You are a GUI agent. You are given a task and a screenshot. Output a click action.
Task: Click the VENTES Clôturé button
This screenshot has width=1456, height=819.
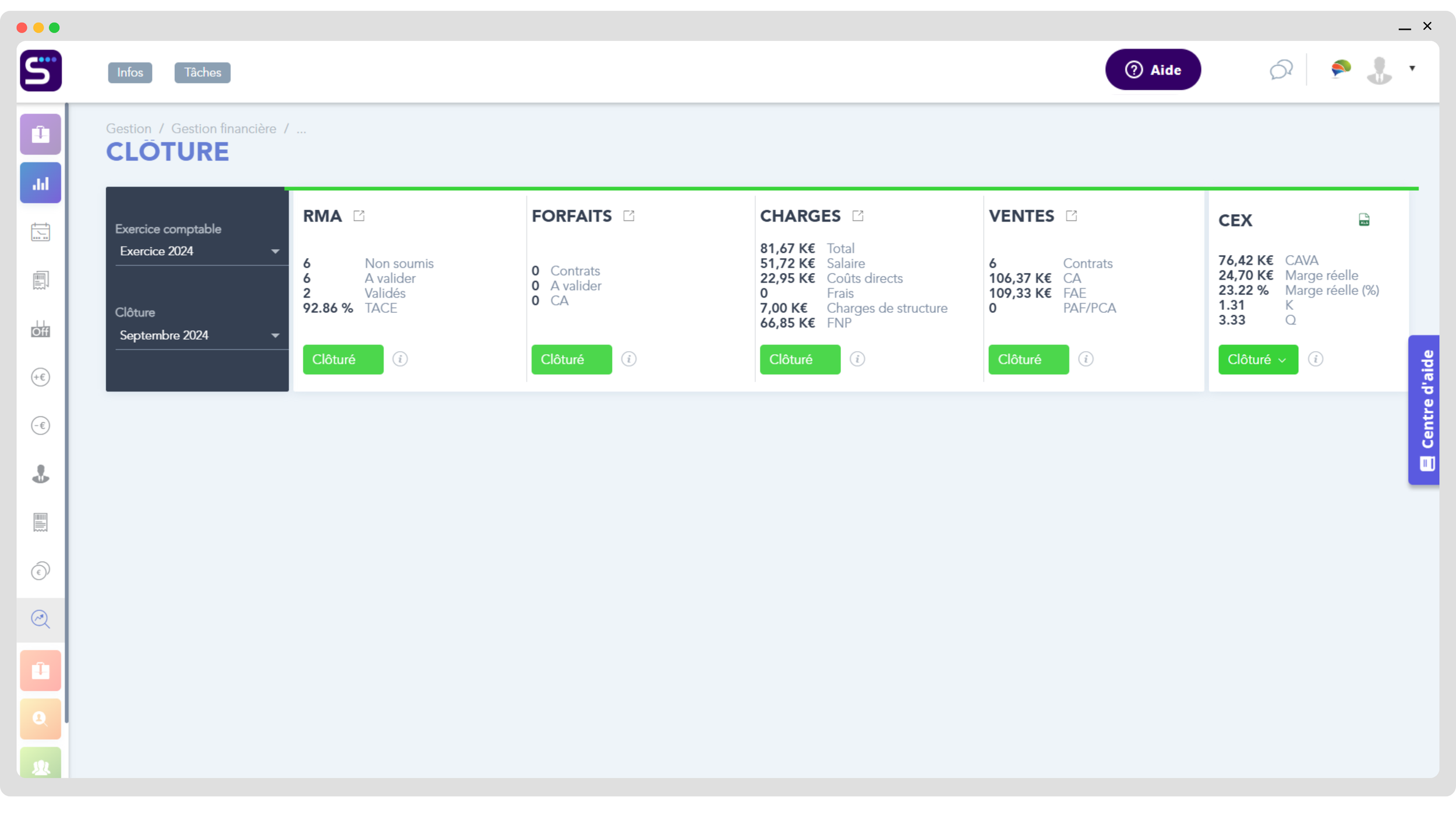pyautogui.click(x=1029, y=359)
